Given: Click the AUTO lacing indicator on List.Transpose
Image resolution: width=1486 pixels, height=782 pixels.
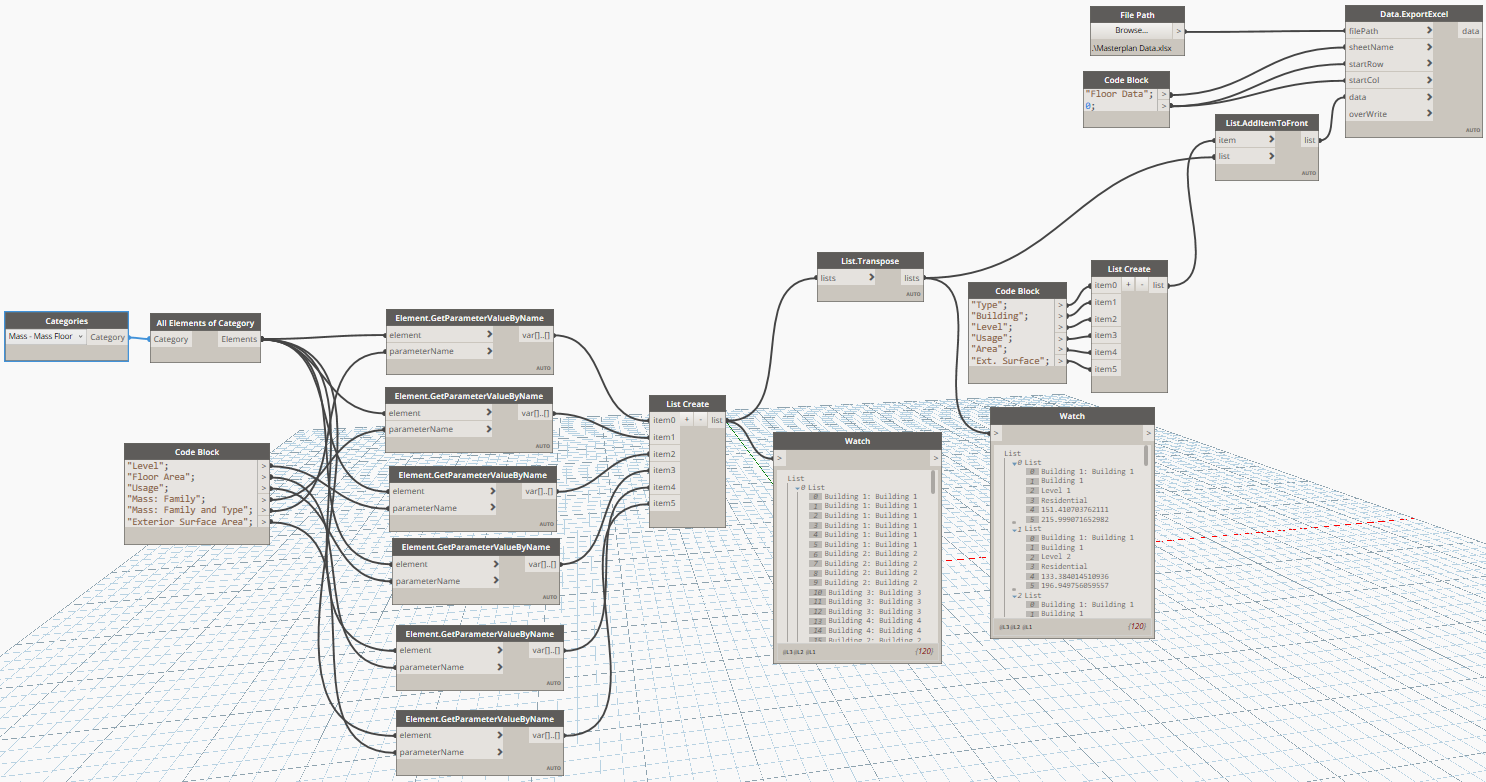Looking at the screenshot, I should point(913,294).
